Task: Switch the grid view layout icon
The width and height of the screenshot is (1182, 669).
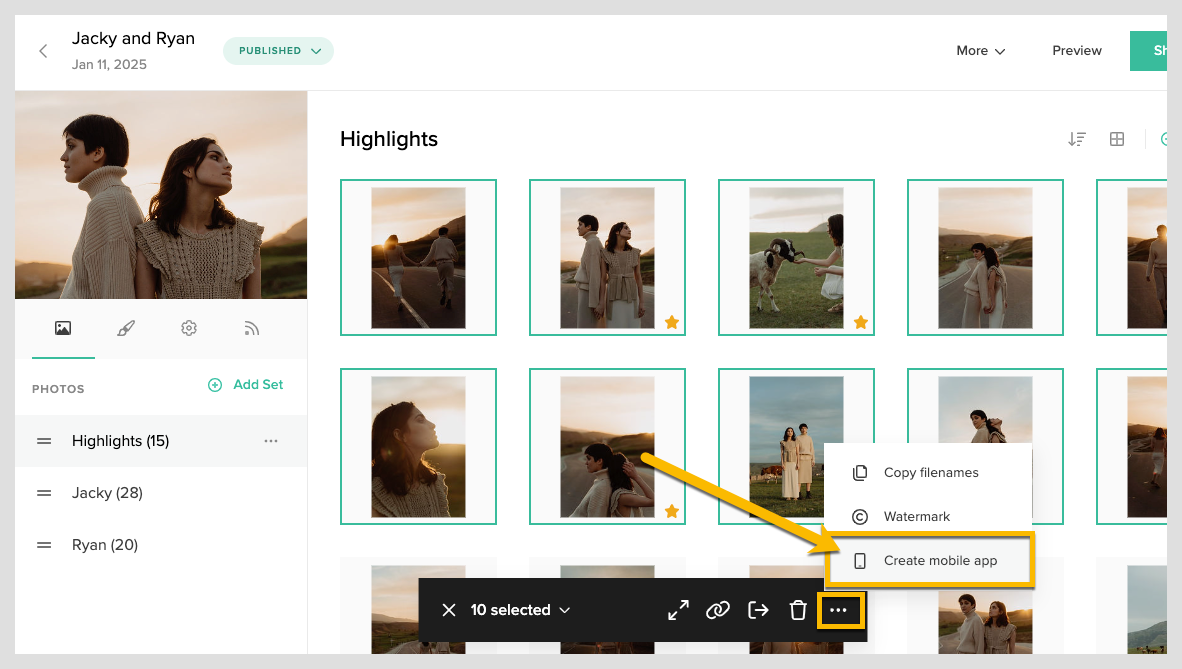Action: click(x=1117, y=139)
